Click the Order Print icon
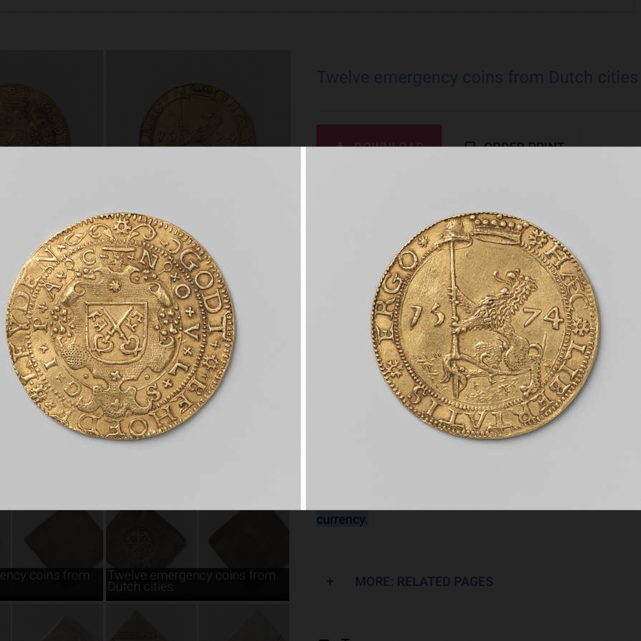The image size is (641, 641). [x=470, y=144]
